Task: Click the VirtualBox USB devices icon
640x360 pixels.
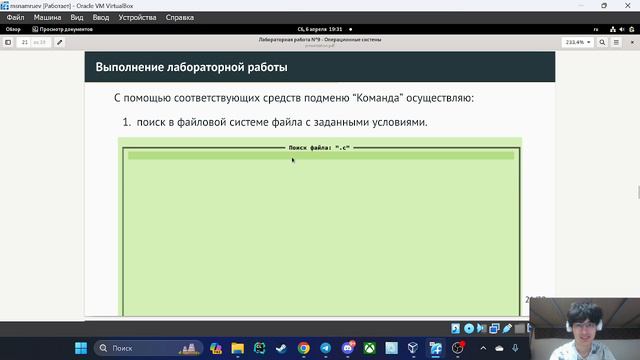Action: coord(507,328)
